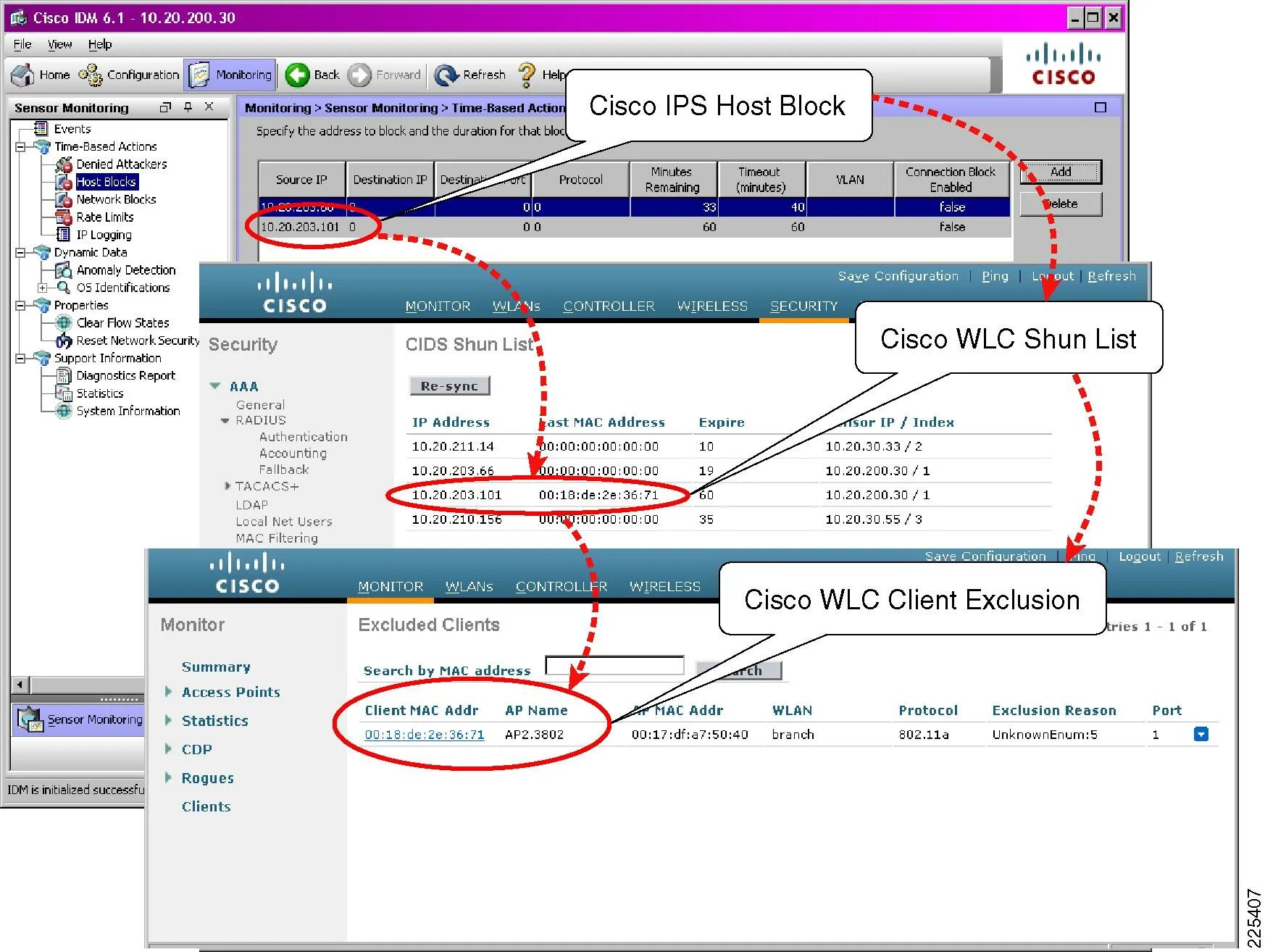This screenshot has height=952, width=1265.
Task: Open the WIRELESS tab in Shun List window
Action: (x=712, y=306)
